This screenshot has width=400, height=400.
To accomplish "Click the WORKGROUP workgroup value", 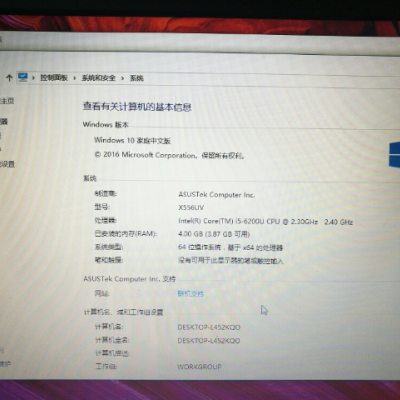I will (199, 367).
